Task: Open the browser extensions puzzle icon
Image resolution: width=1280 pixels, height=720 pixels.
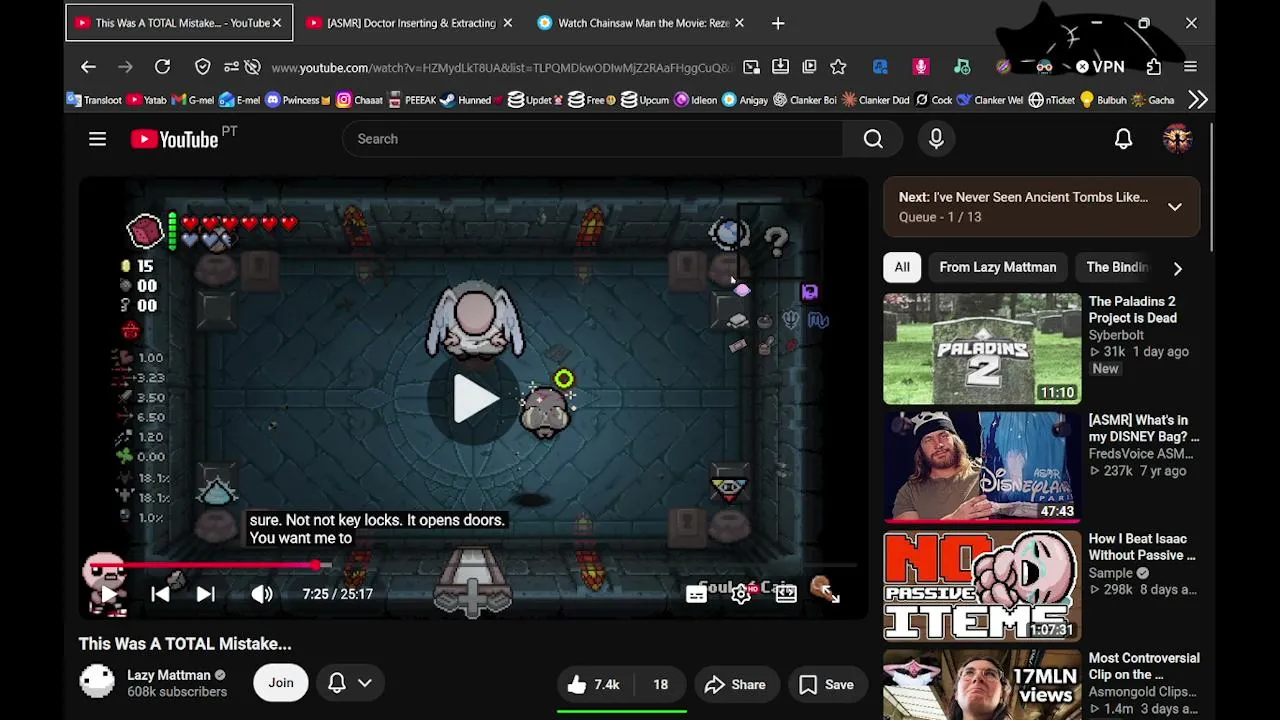Action: (1154, 67)
